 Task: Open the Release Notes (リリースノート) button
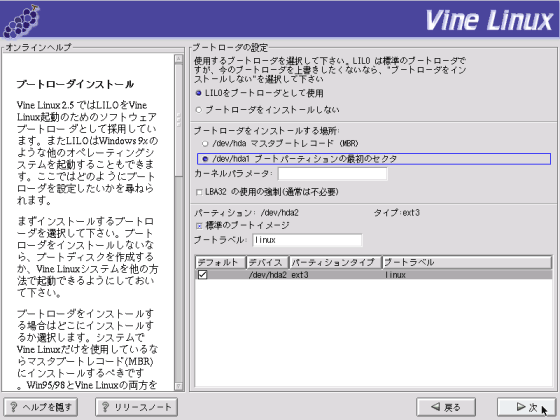tap(136, 407)
